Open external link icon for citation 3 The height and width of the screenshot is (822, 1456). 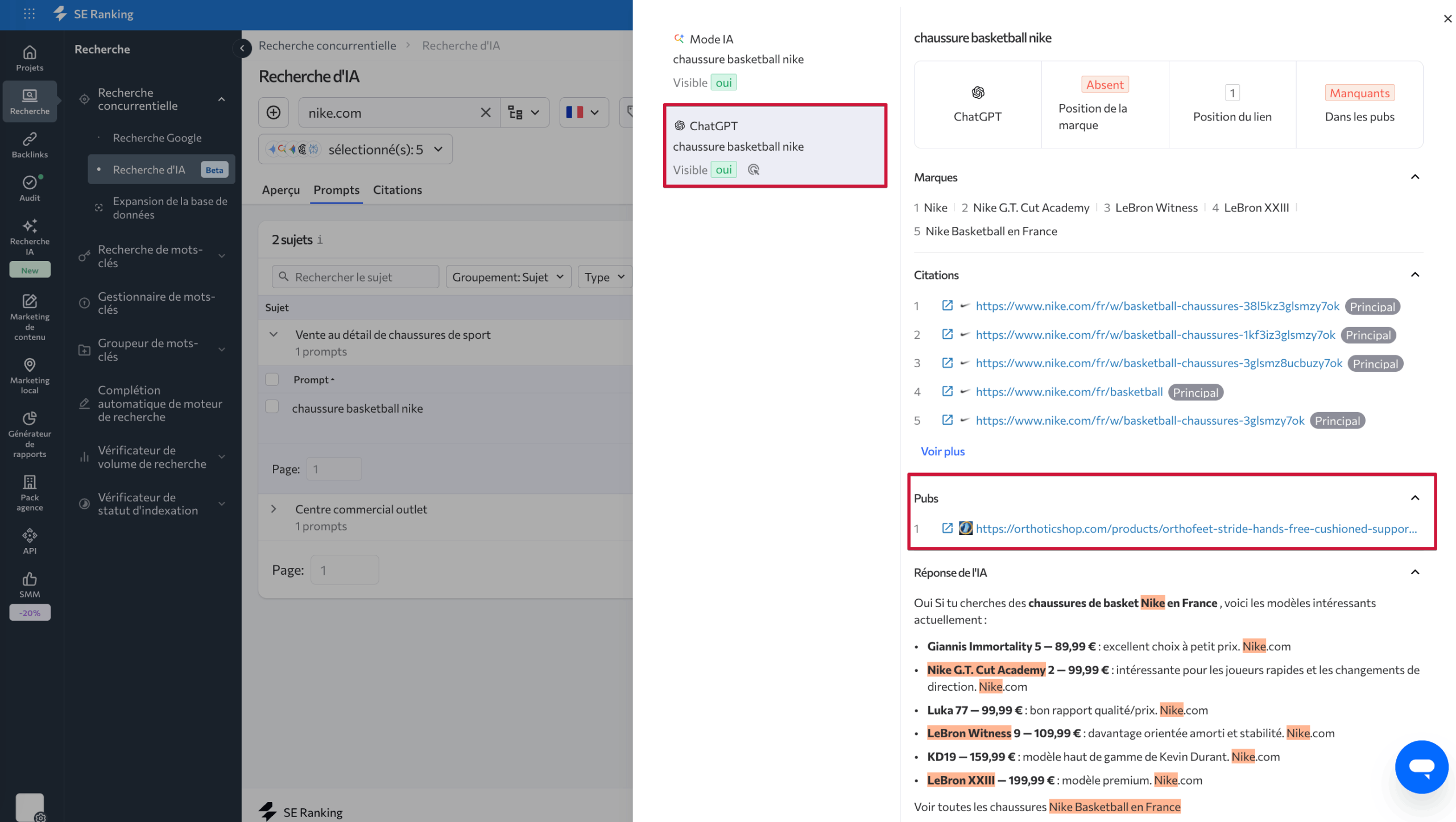tap(947, 363)
